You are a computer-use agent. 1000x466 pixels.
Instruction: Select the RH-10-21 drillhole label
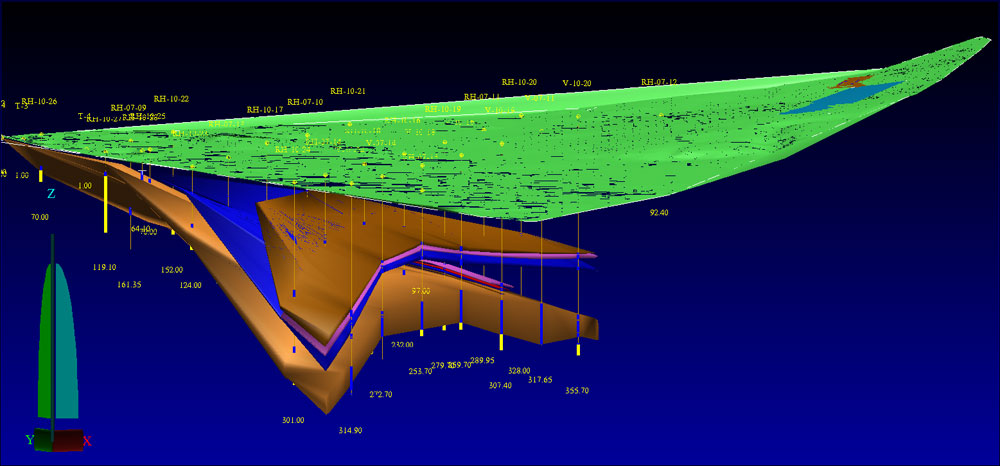tap(347, 91)
